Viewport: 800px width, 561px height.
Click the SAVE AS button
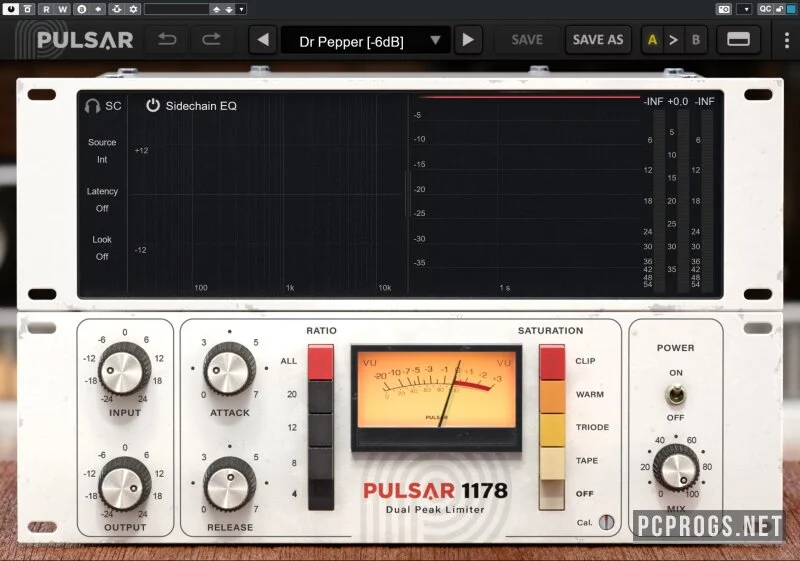point(597,40)
